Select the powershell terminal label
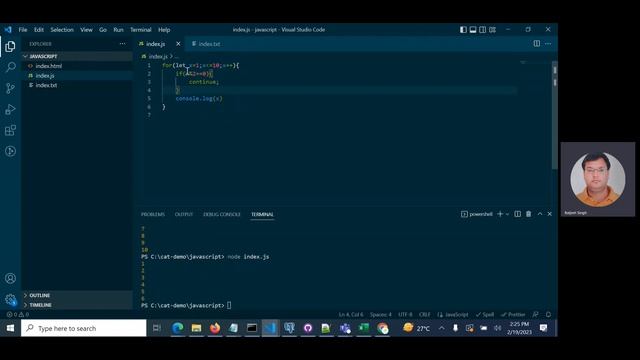This screenshot has width=640, height=360. pyautogui.click(x=477, y=214)
